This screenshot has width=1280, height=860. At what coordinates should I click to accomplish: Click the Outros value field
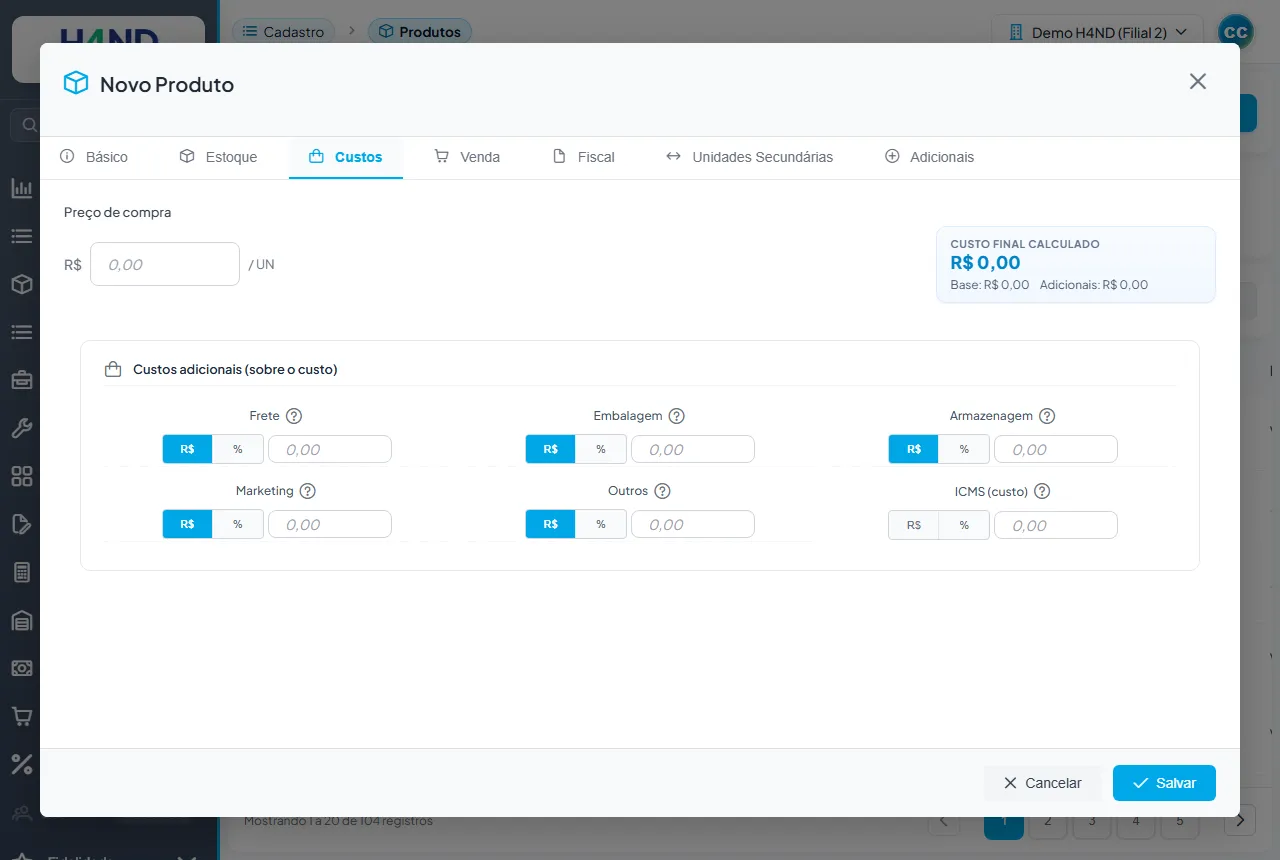pos(693,524)
